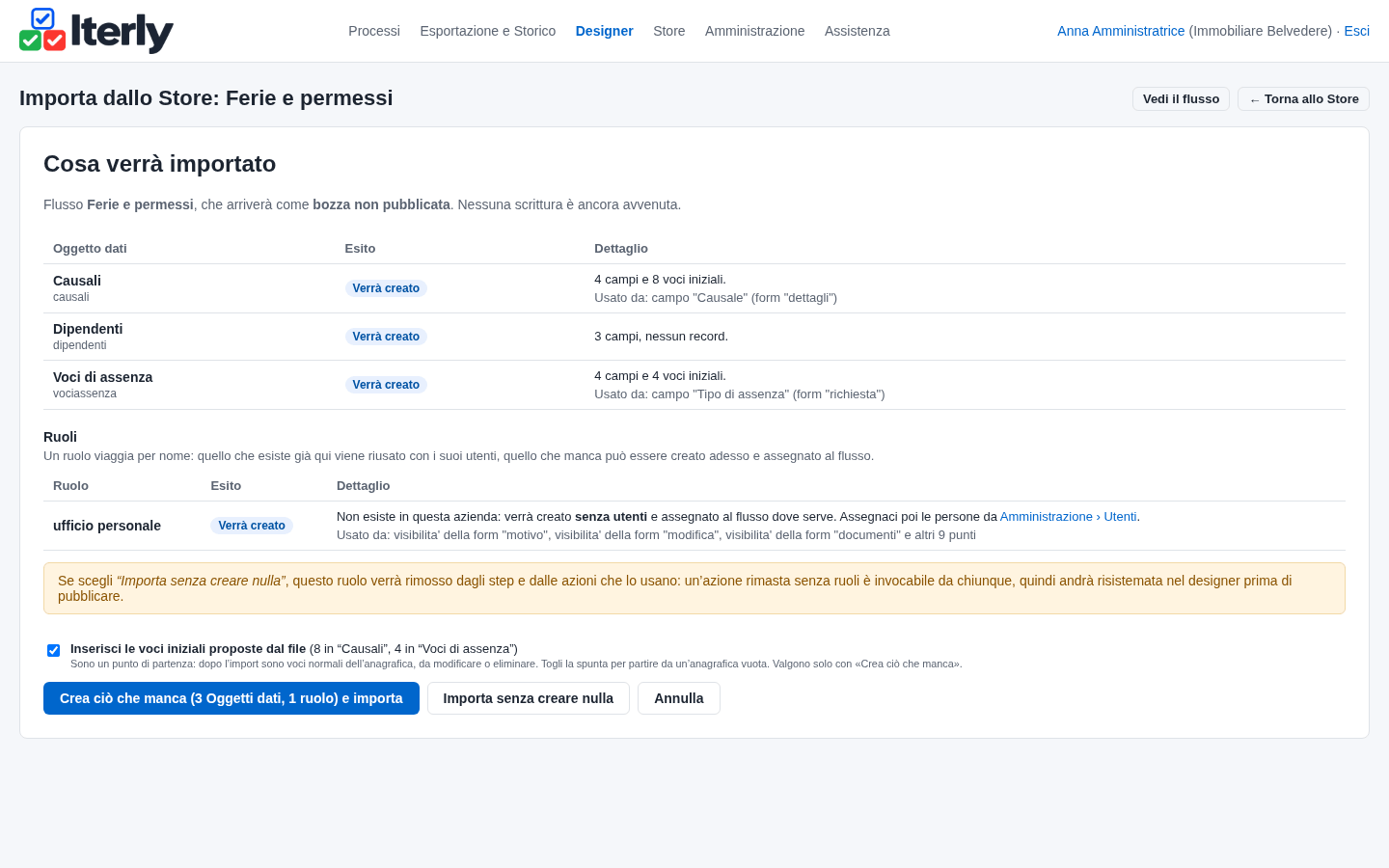Image resolution: width=1389 pixels, height=868 pixels.
Task: Click Crea ciò che manca e importa
Action: click(x=231, y=698)
